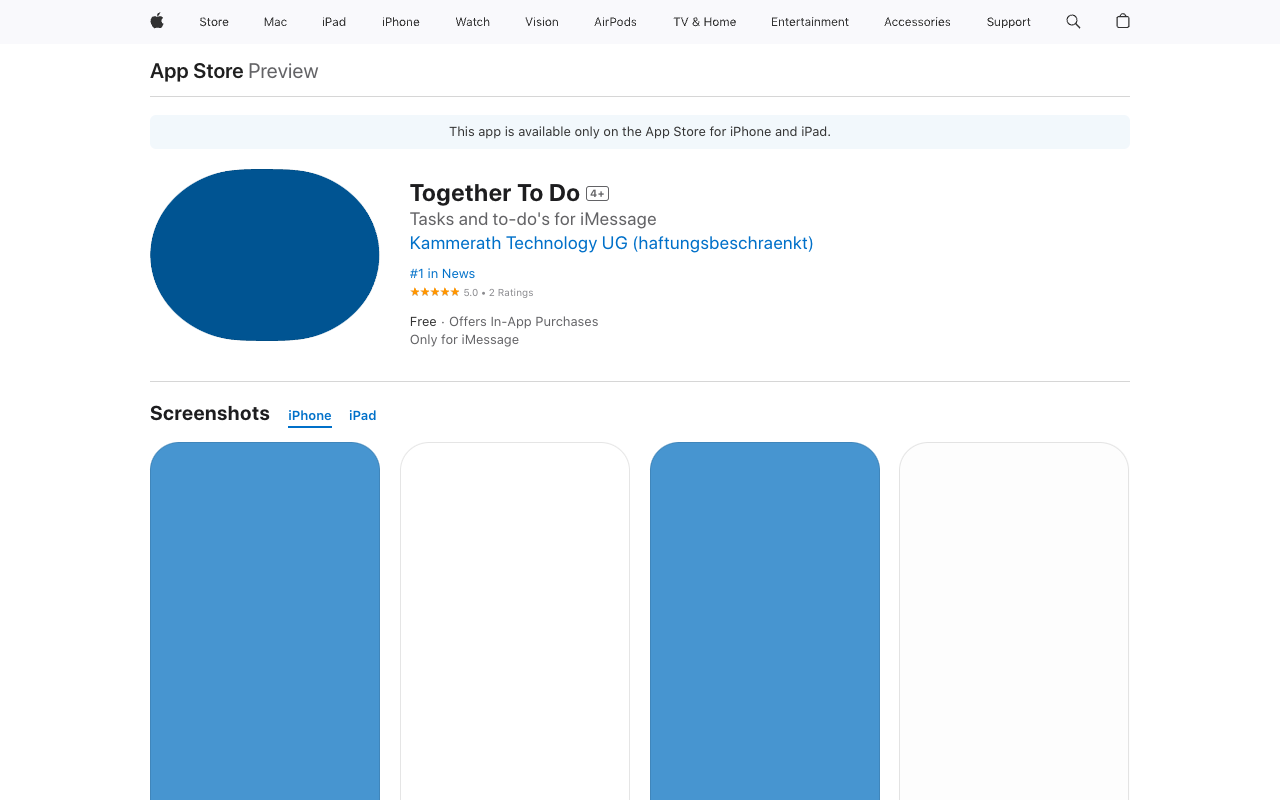The image size is (1280, 800).
Task: Click the Apple logo icon
Action: pos(157,21)
